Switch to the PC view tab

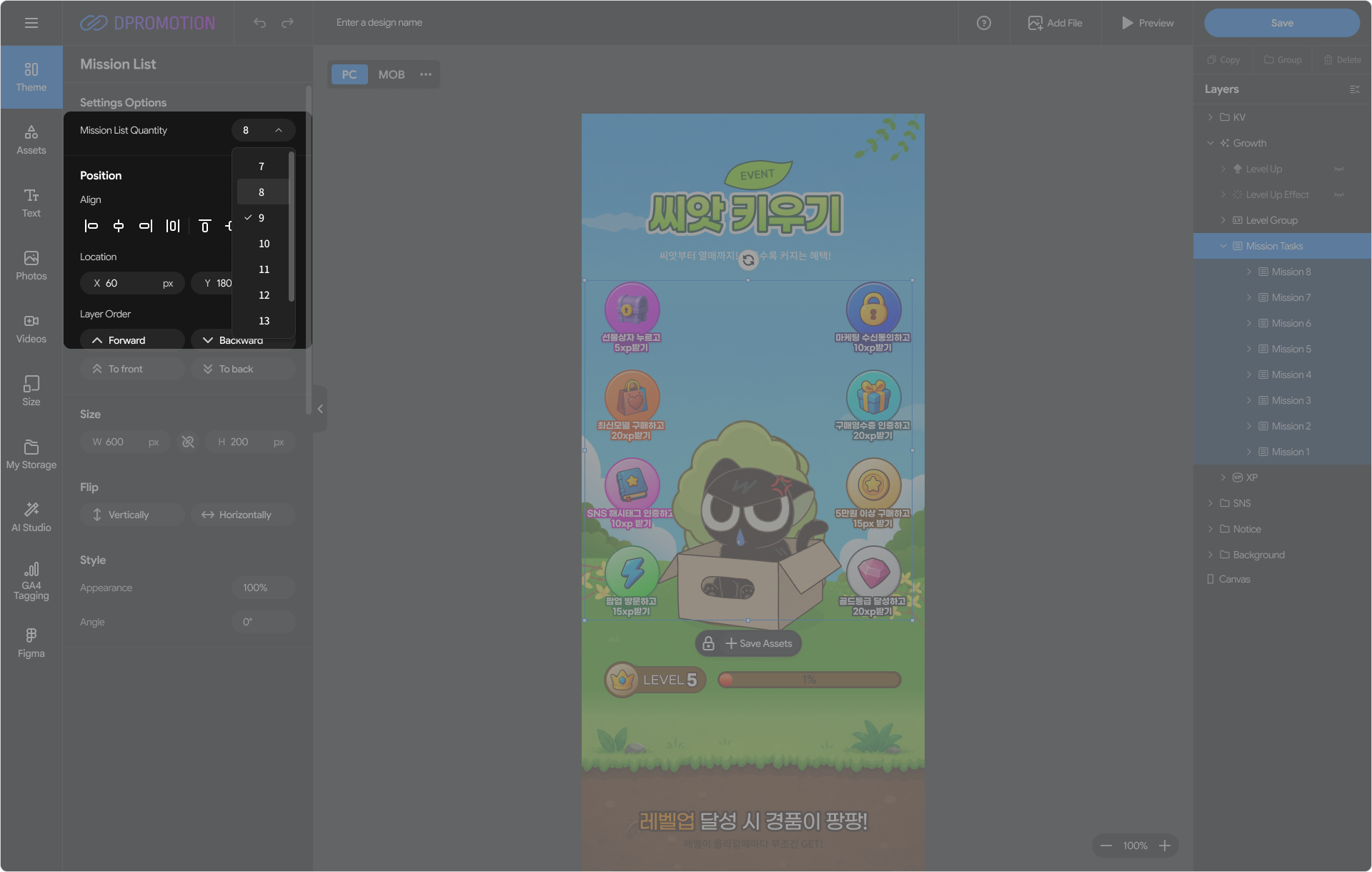click(349, 74)
